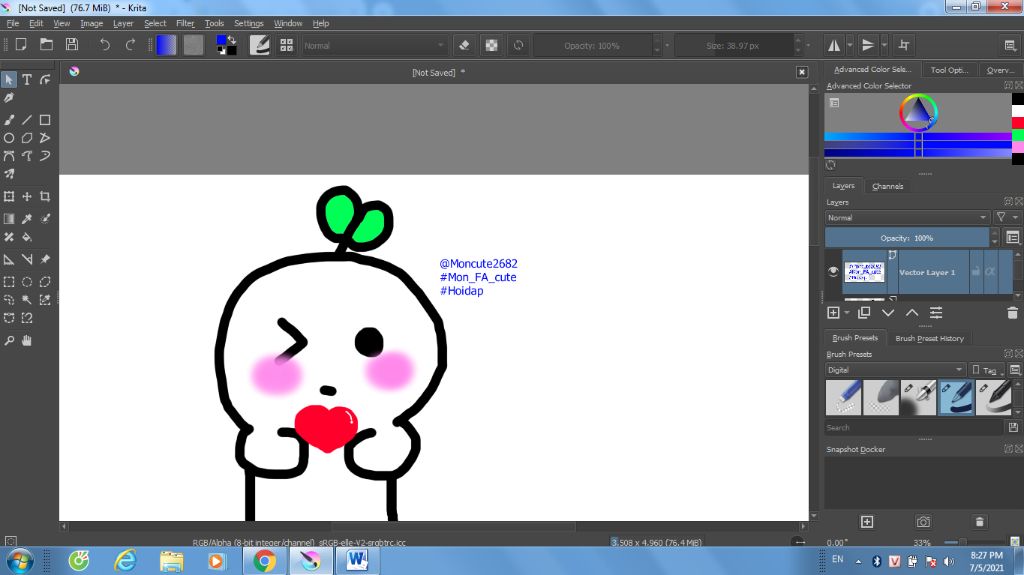Open the brush editor settings icon
1024x575 pixels.
259,45
